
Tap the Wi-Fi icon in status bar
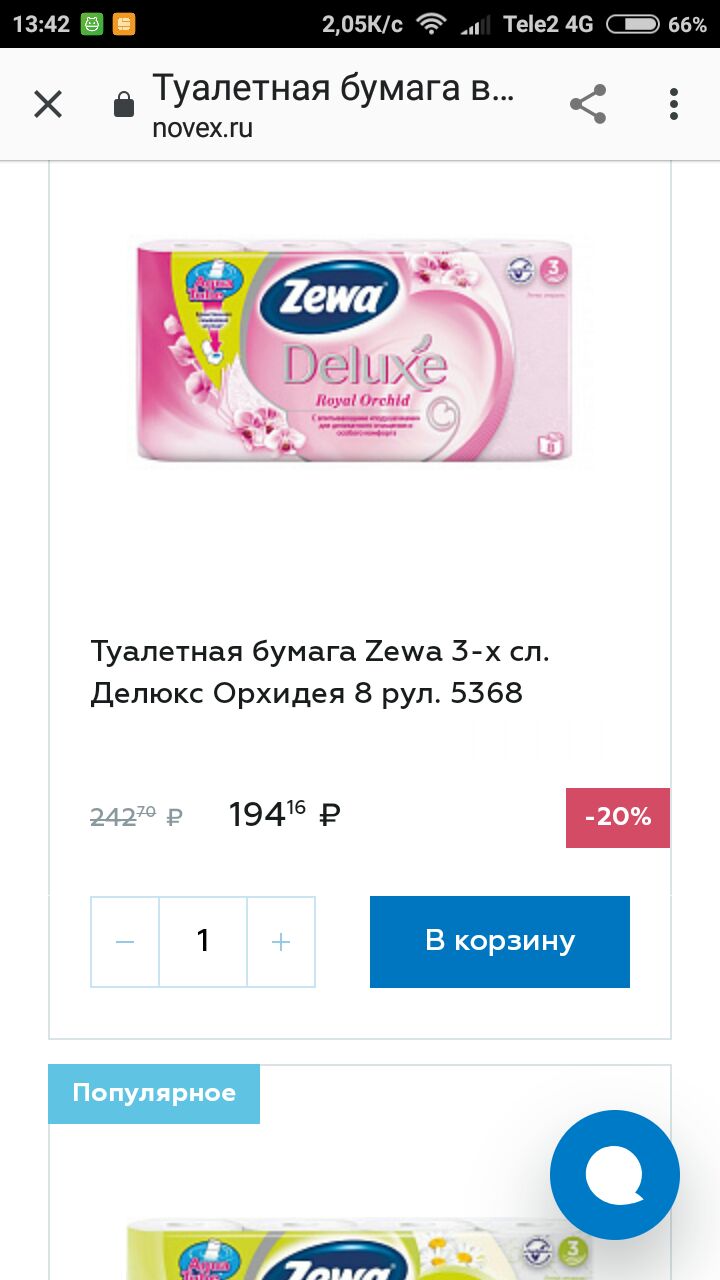(x=431, y=24)
